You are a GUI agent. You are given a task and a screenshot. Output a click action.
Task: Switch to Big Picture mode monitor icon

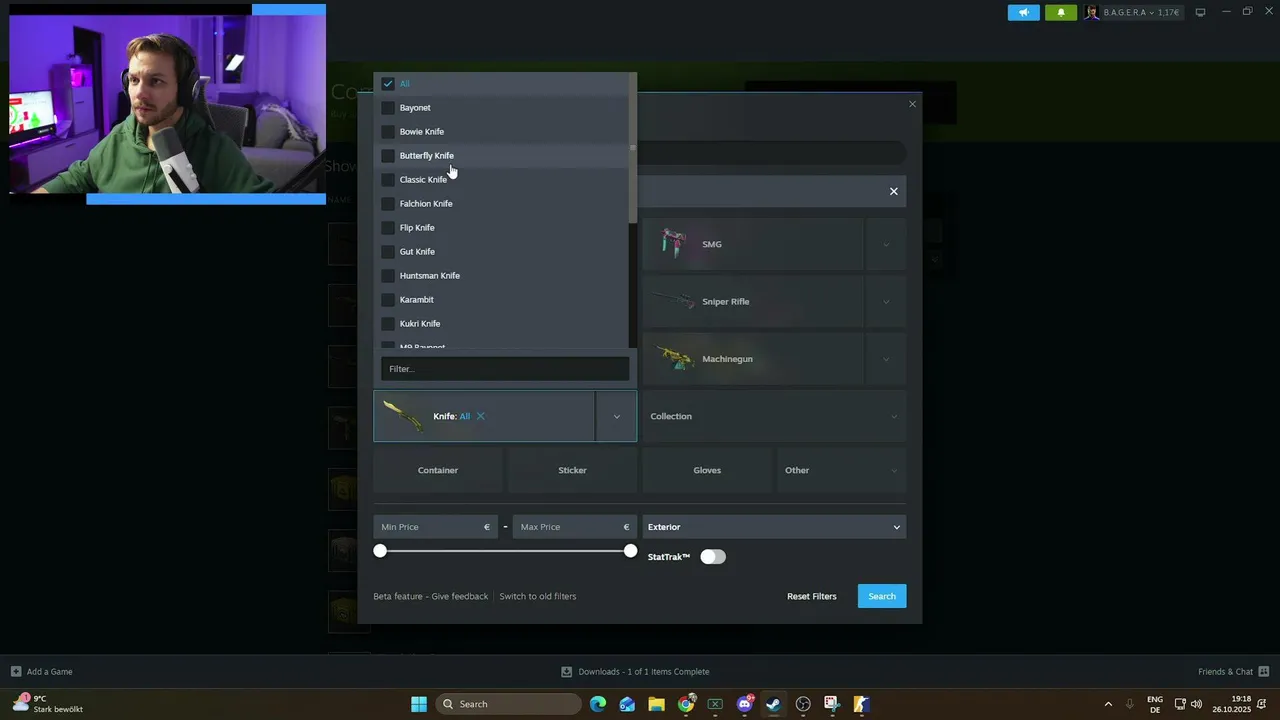1200,13
